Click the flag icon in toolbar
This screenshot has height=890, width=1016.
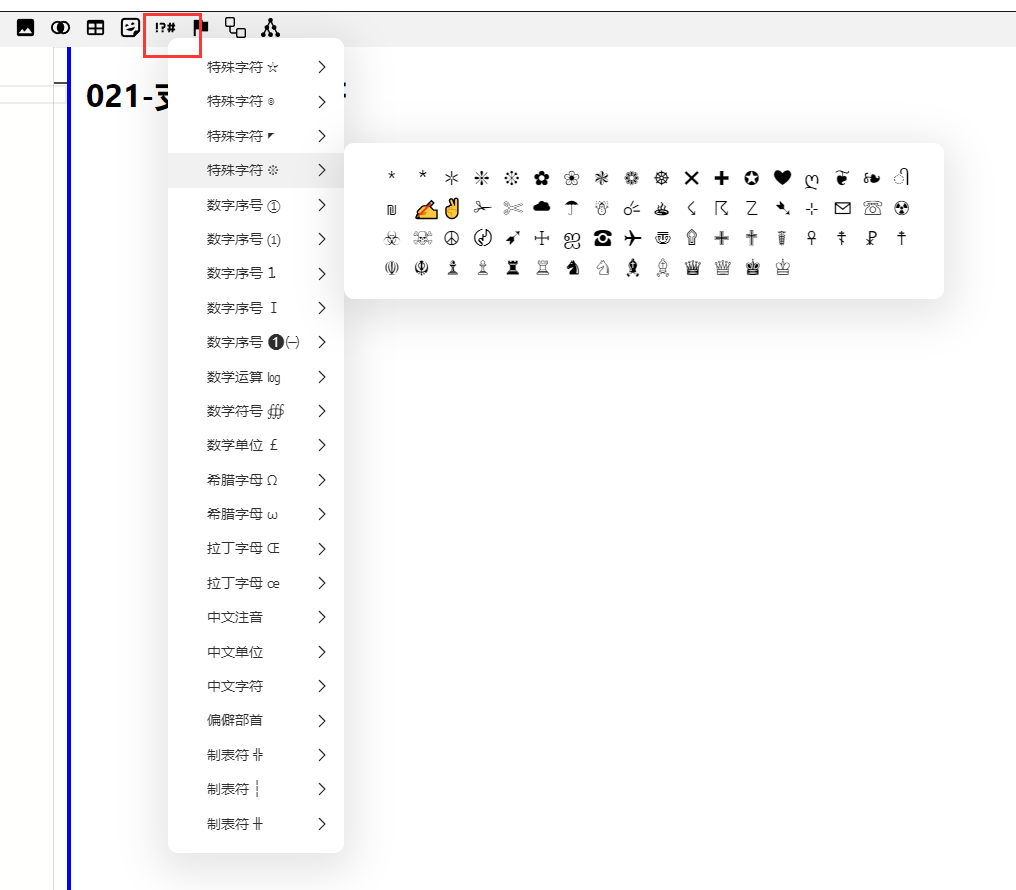click(200, 28)
